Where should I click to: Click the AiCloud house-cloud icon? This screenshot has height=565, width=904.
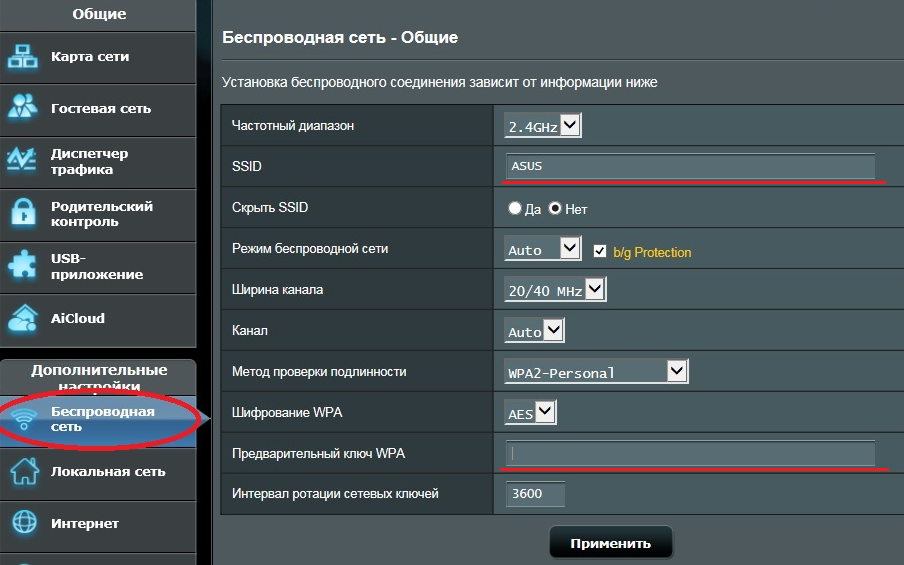click(x=23, y=318)
